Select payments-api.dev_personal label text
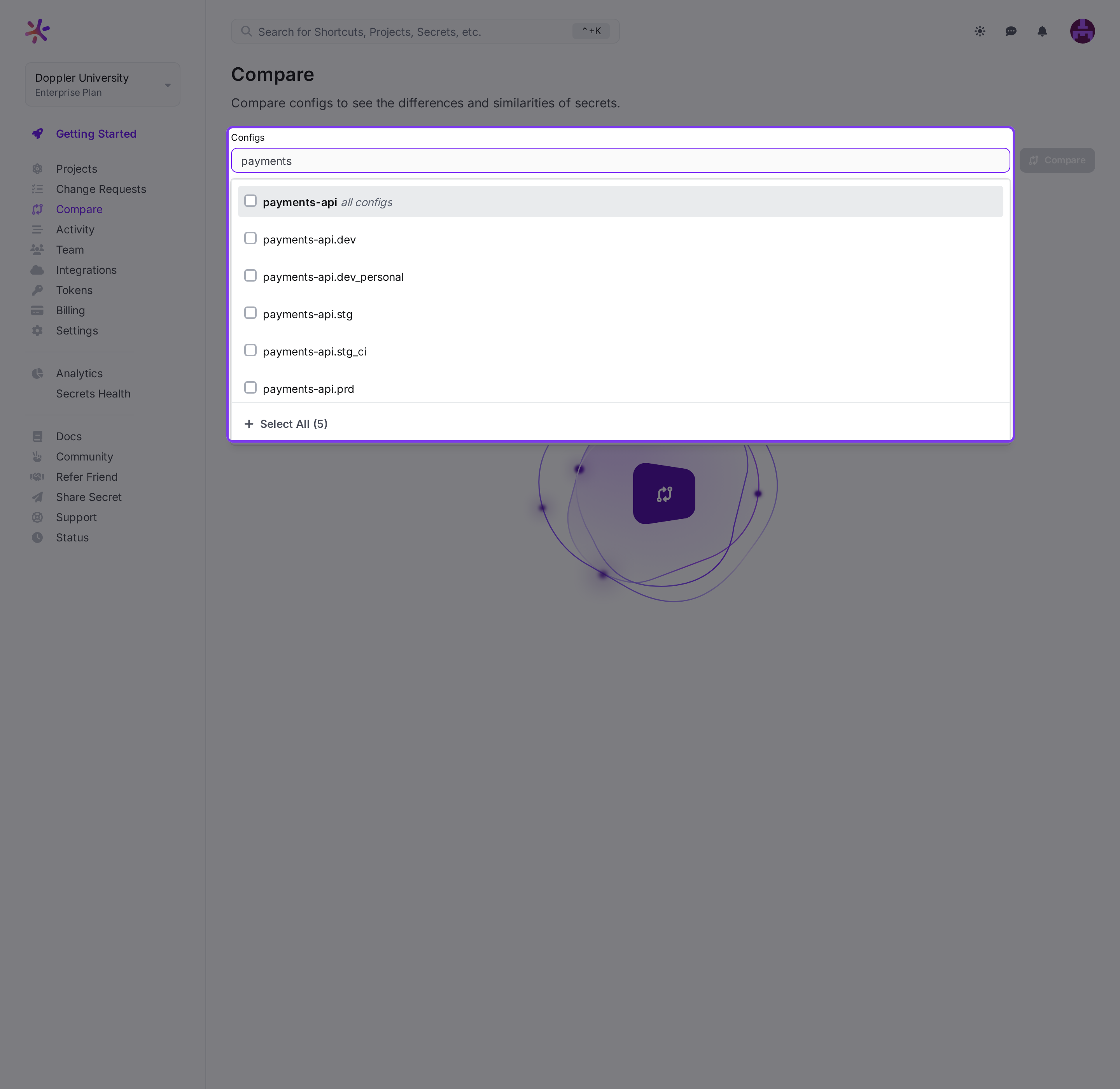The image size is (1120, 1089). pos(333,277)
